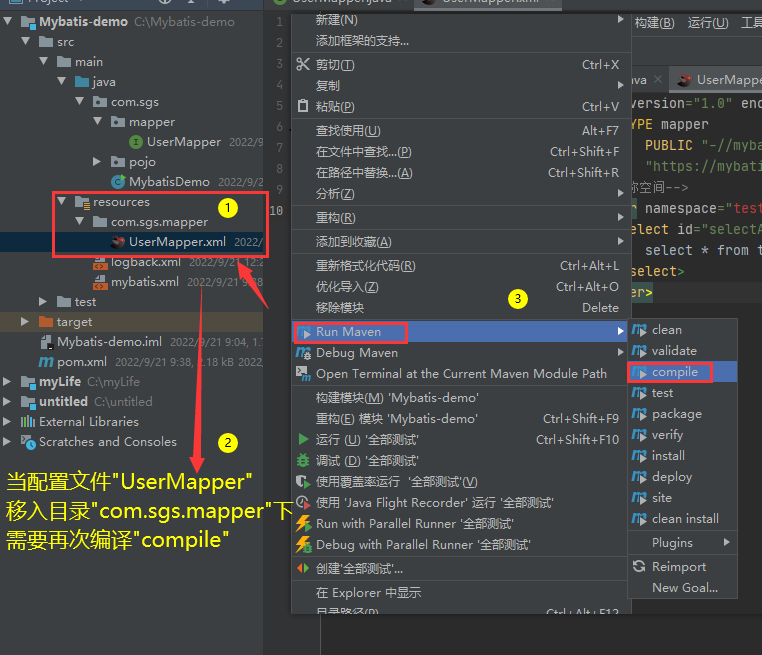Open the Plugins submenu

[x=683, y=543]
